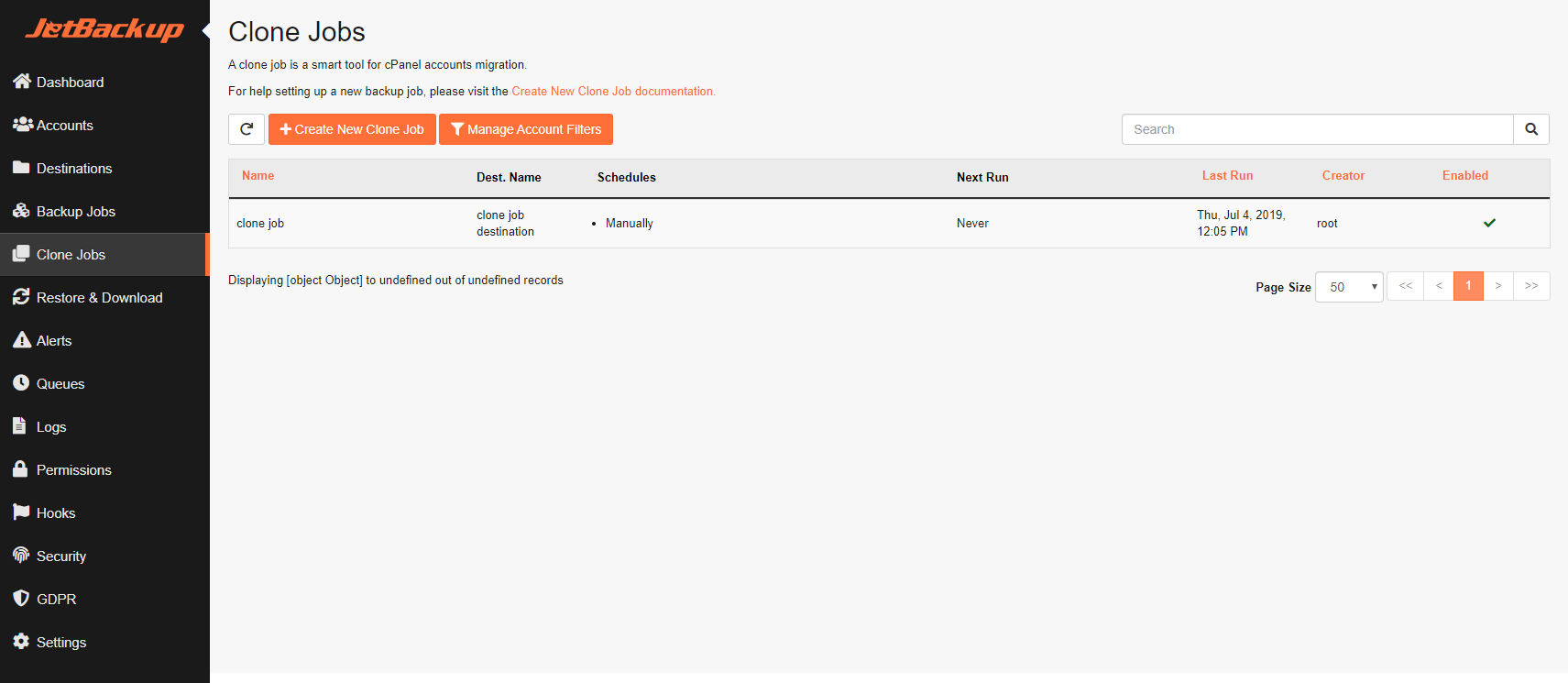This screenshot has height=683, width=1568.
Task: Click the Restore & Download sync icon
Action: 21,297
